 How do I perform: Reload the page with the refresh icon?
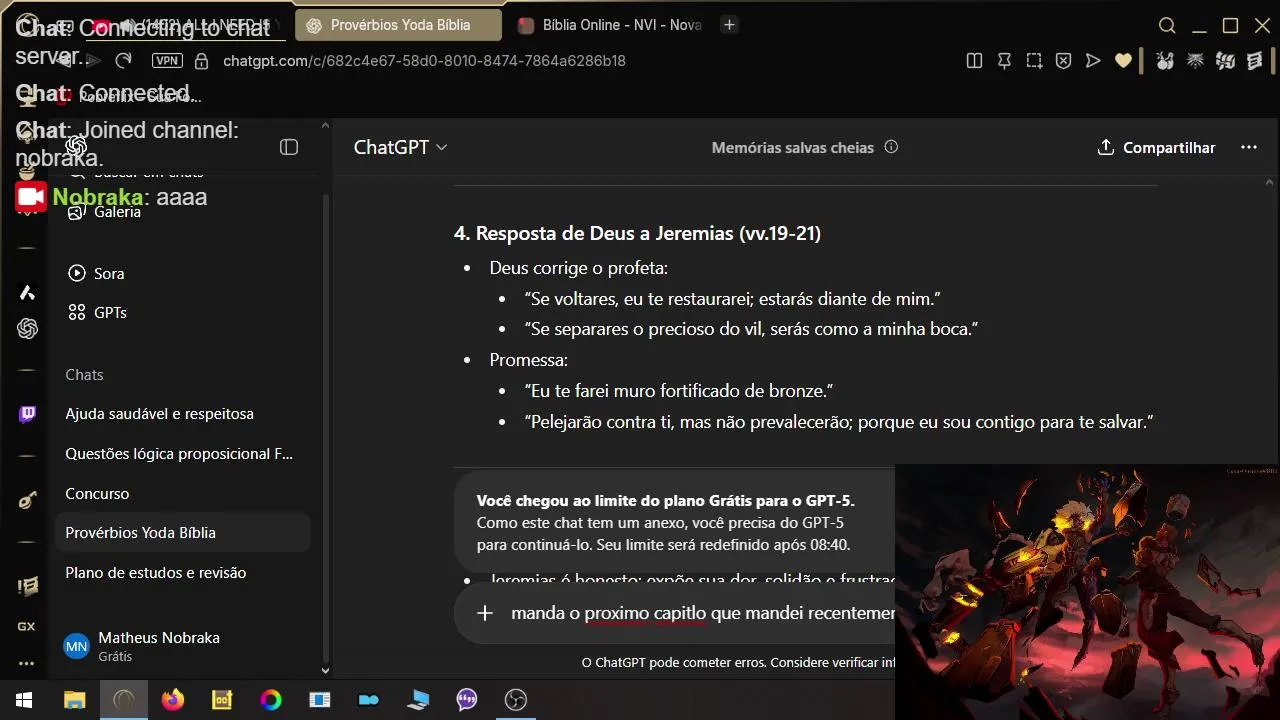[123, 61]
